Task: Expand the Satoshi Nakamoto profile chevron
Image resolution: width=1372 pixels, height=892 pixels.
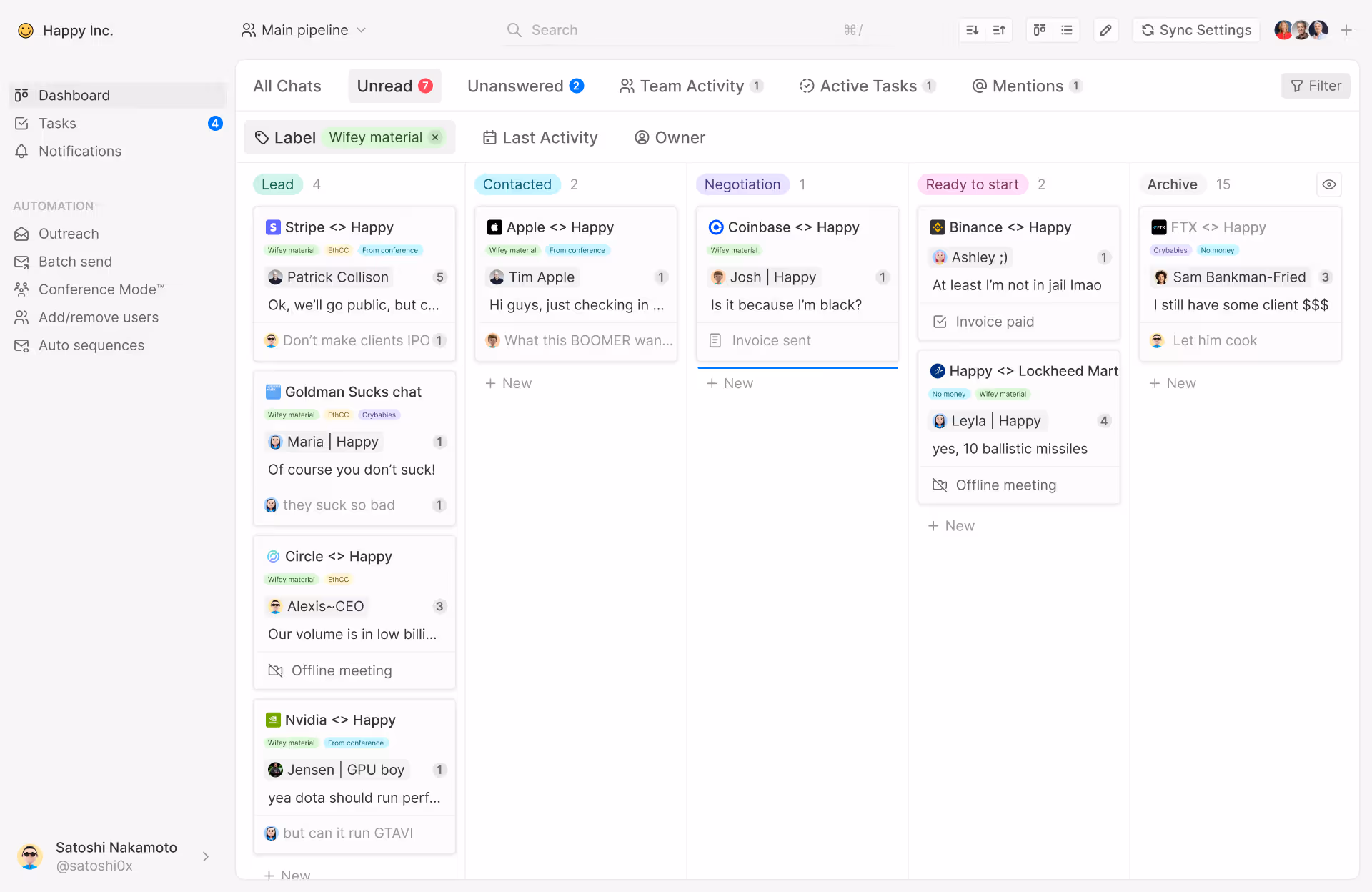Action: pos(206,856)
